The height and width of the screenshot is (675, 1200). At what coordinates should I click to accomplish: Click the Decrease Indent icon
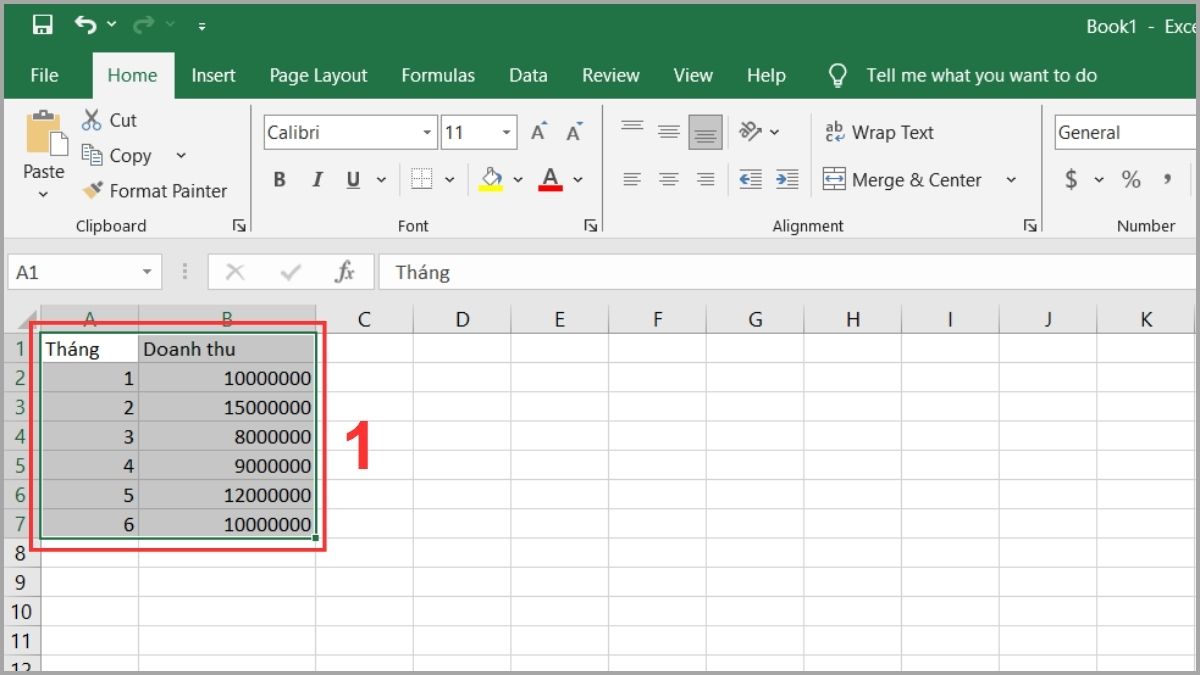click(750, 180)
